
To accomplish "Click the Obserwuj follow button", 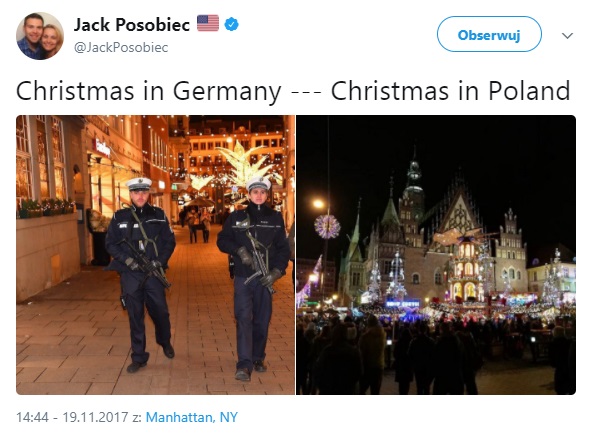I will pos(489,34).
